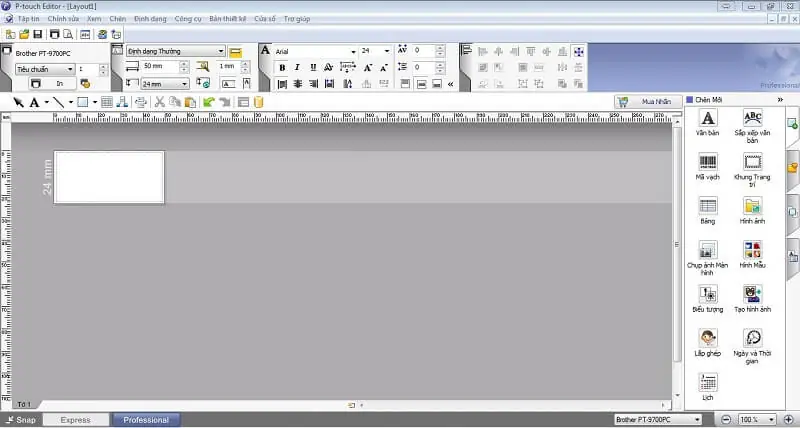The width and height of the screenshot is (800, 428).
Task: Switch to Express mode
Action: [x=76, y=420]
